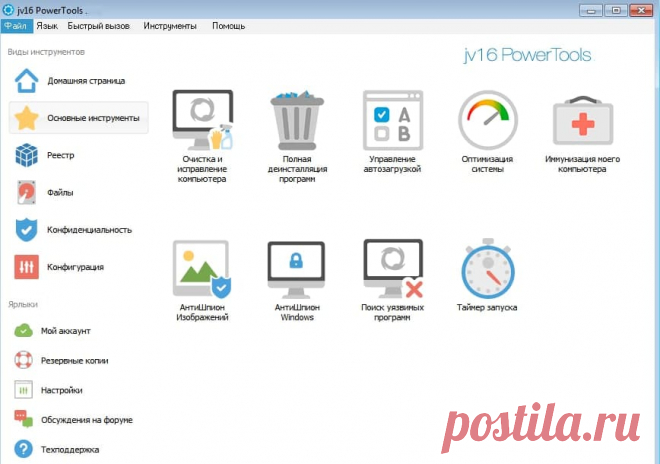660x464 pixels.
Task: Open Оптимизация системы gauge icon
Action: [487, 120]
